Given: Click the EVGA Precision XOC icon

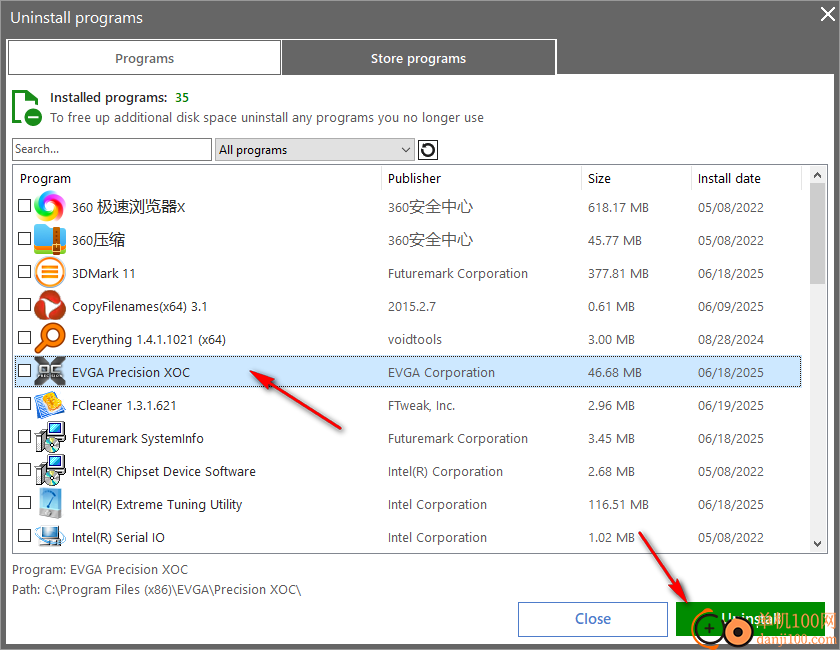Looking at the screenshot, I should click(50, 371).
